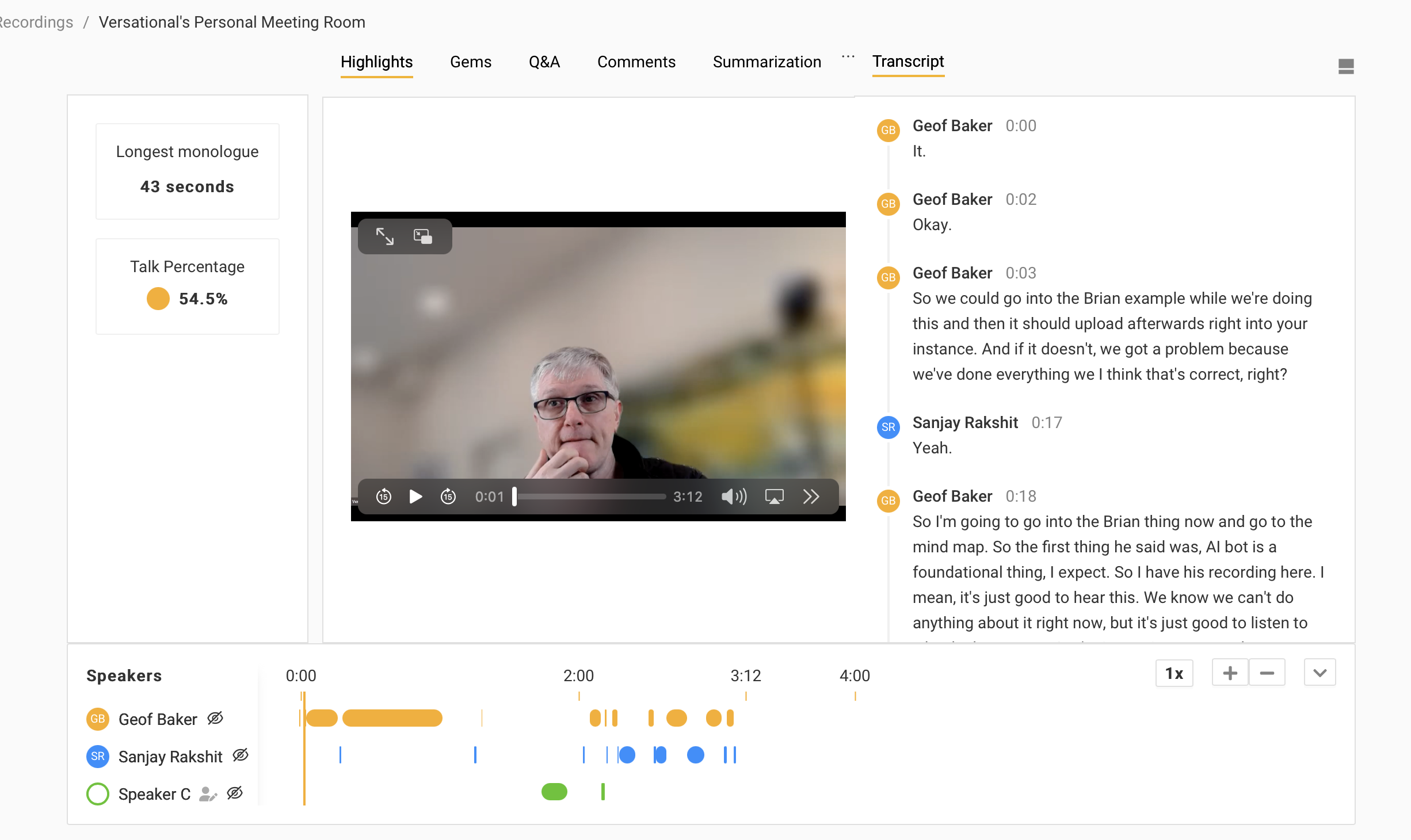Screen dimensions: 1411x840
Task: Mute video with speaker volume icon
Action: (734, 496)
